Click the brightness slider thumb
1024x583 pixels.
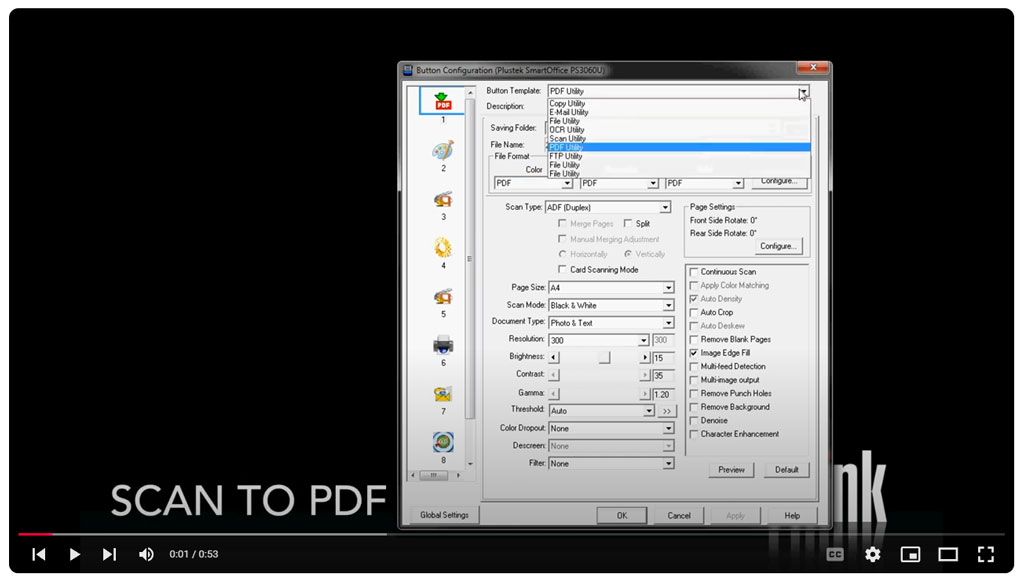(605, 358)
